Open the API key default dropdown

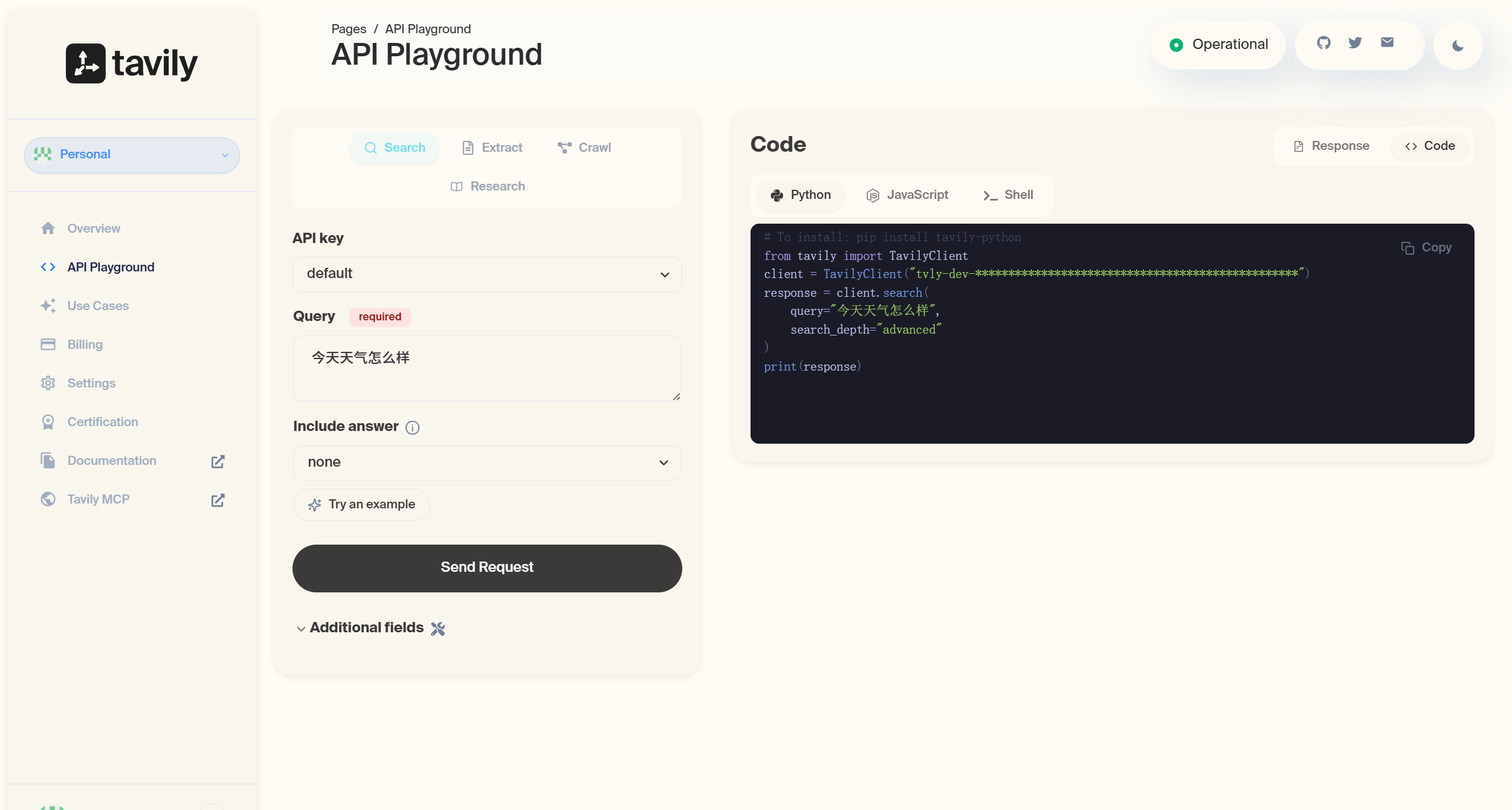point(487,274)
